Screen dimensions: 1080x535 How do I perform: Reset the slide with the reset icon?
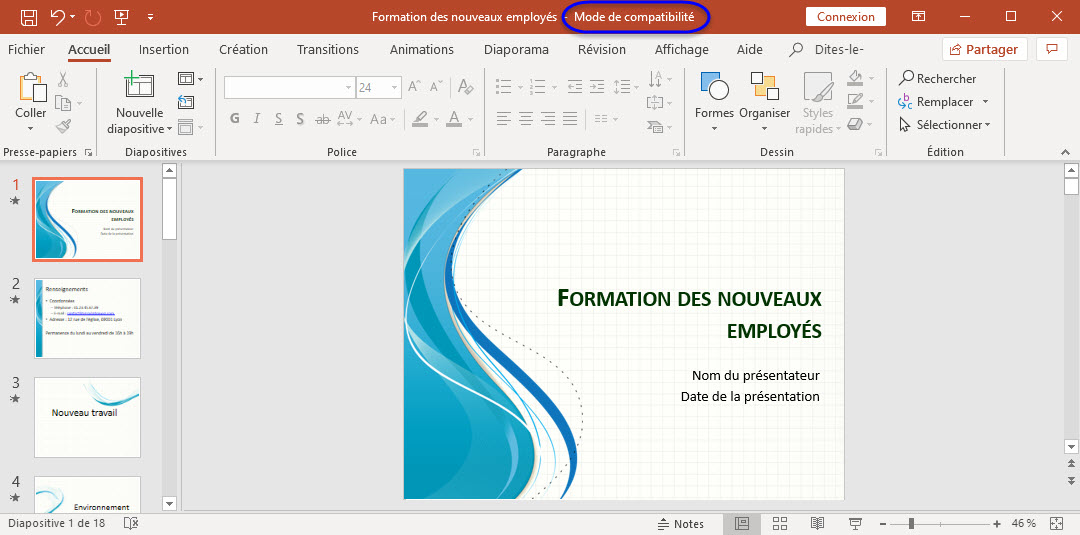(x=186, y=102)
